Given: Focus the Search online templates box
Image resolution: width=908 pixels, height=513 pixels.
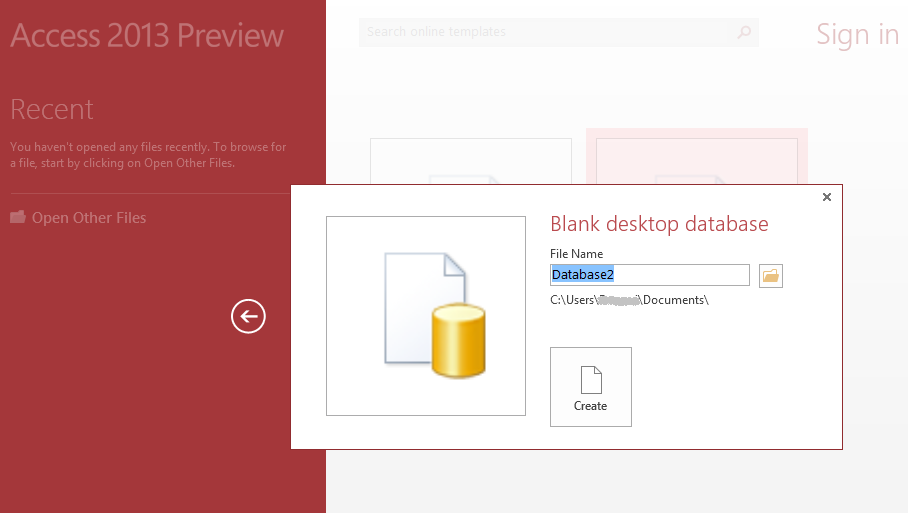Looking at the screenshot, I should point(559,32).
